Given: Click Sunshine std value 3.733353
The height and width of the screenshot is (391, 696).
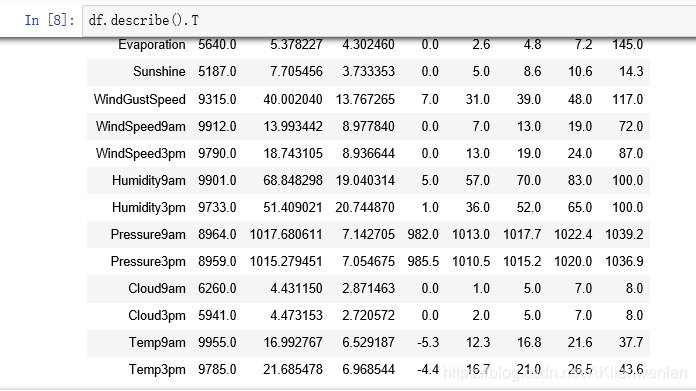Looking at the screenshot, I should [x=368, y=71].
